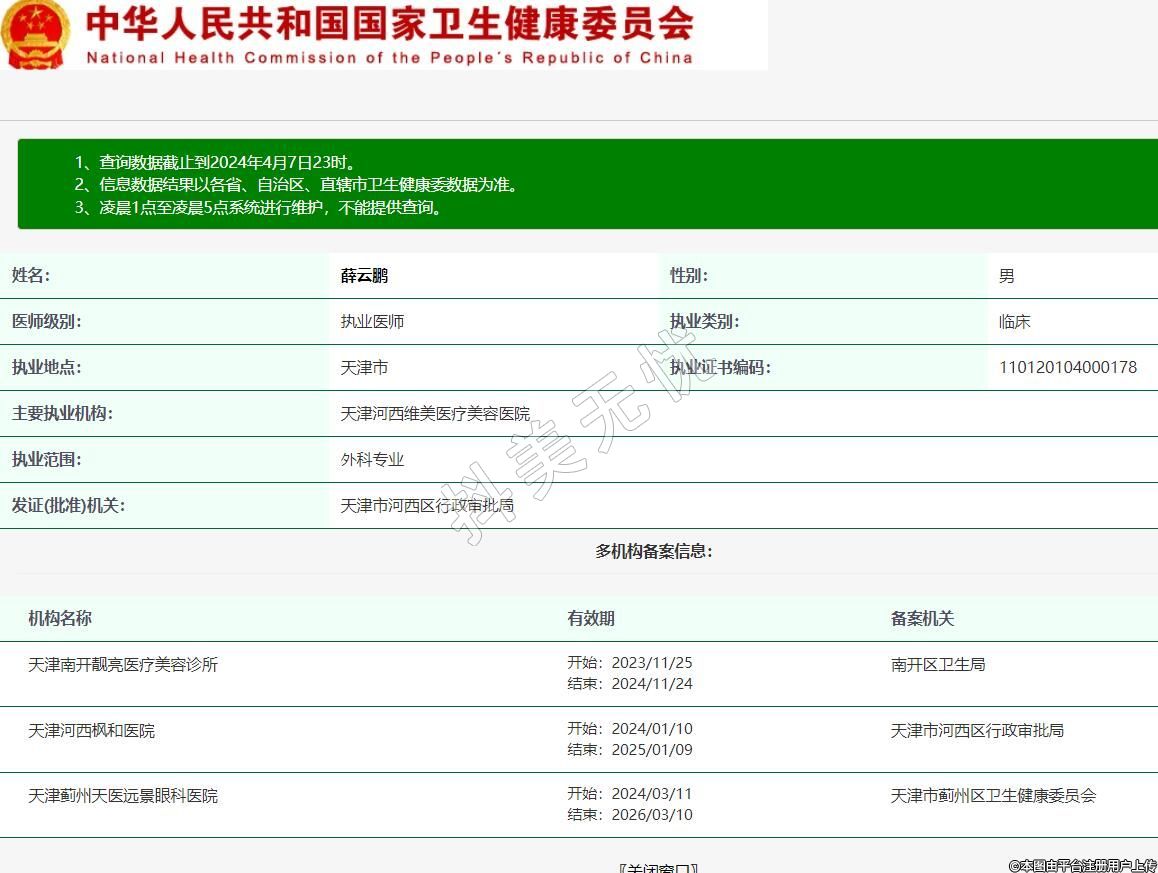Click the national emblem logo
The image size is (1158, 873).
(x=36, y=34)
